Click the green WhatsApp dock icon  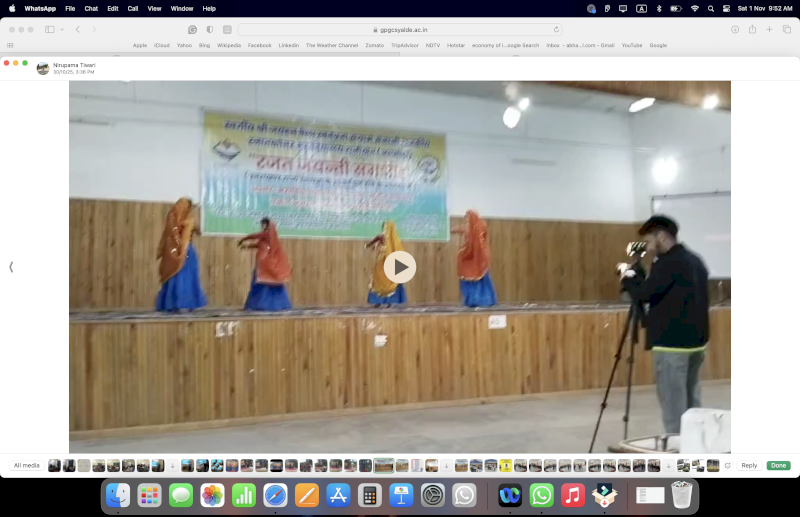click(541, 495)
